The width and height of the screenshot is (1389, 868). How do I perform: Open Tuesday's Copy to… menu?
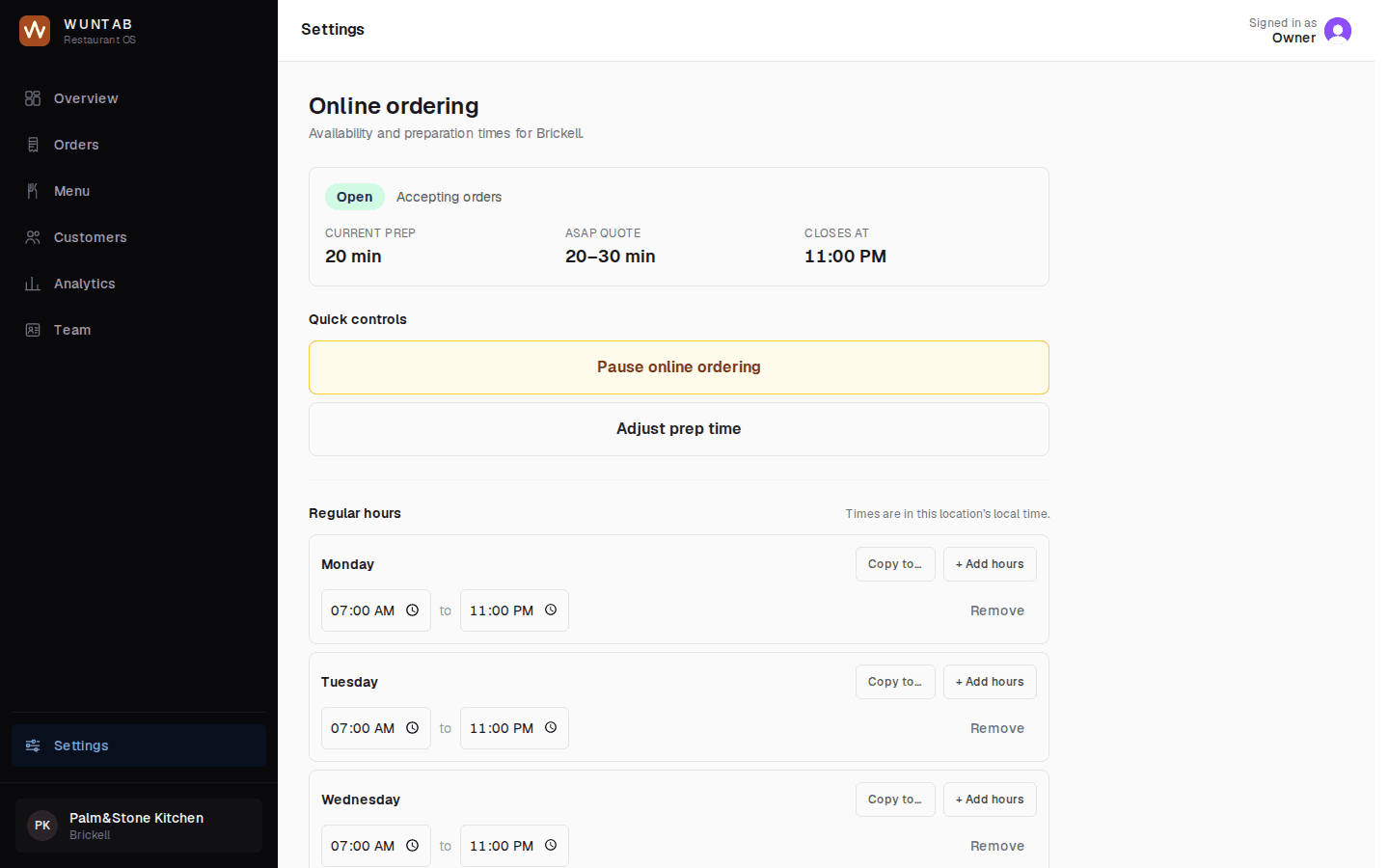tap(895, 682)
